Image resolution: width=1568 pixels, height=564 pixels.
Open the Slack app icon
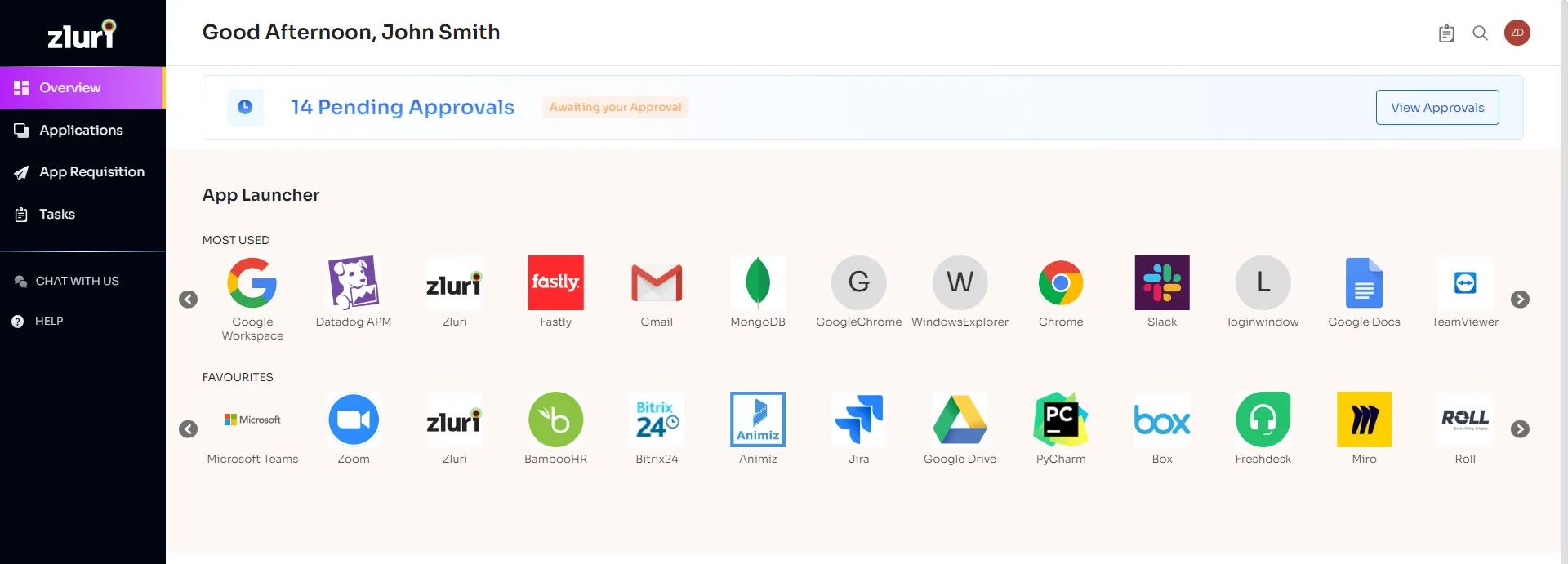point(1162,283)
